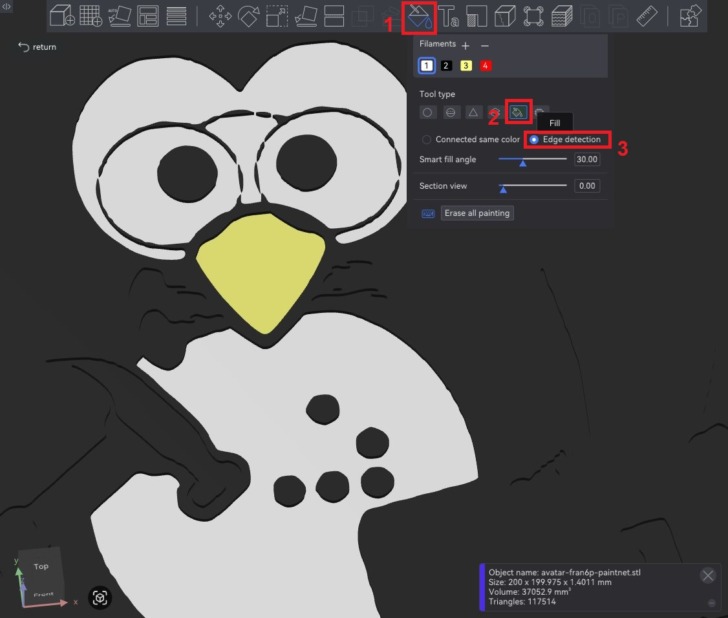
Task: Click the keyboard shortcuts icon beside Erase
Action: 428,214
